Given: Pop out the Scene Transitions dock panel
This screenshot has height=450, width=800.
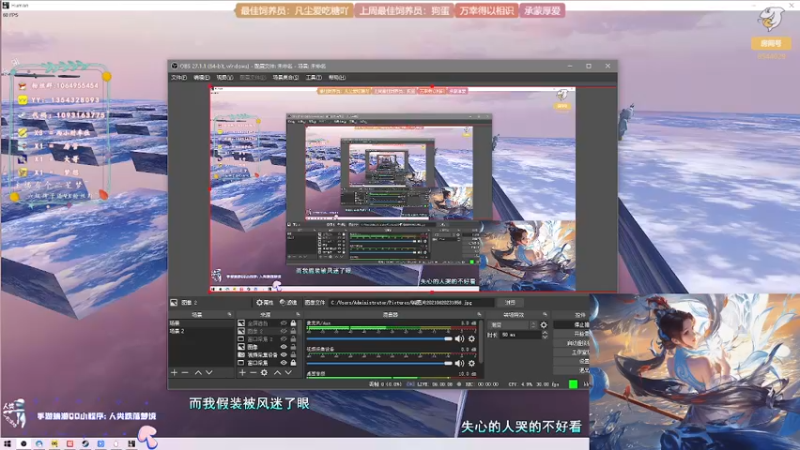Looking at the screenshot, I should [545, 315].
